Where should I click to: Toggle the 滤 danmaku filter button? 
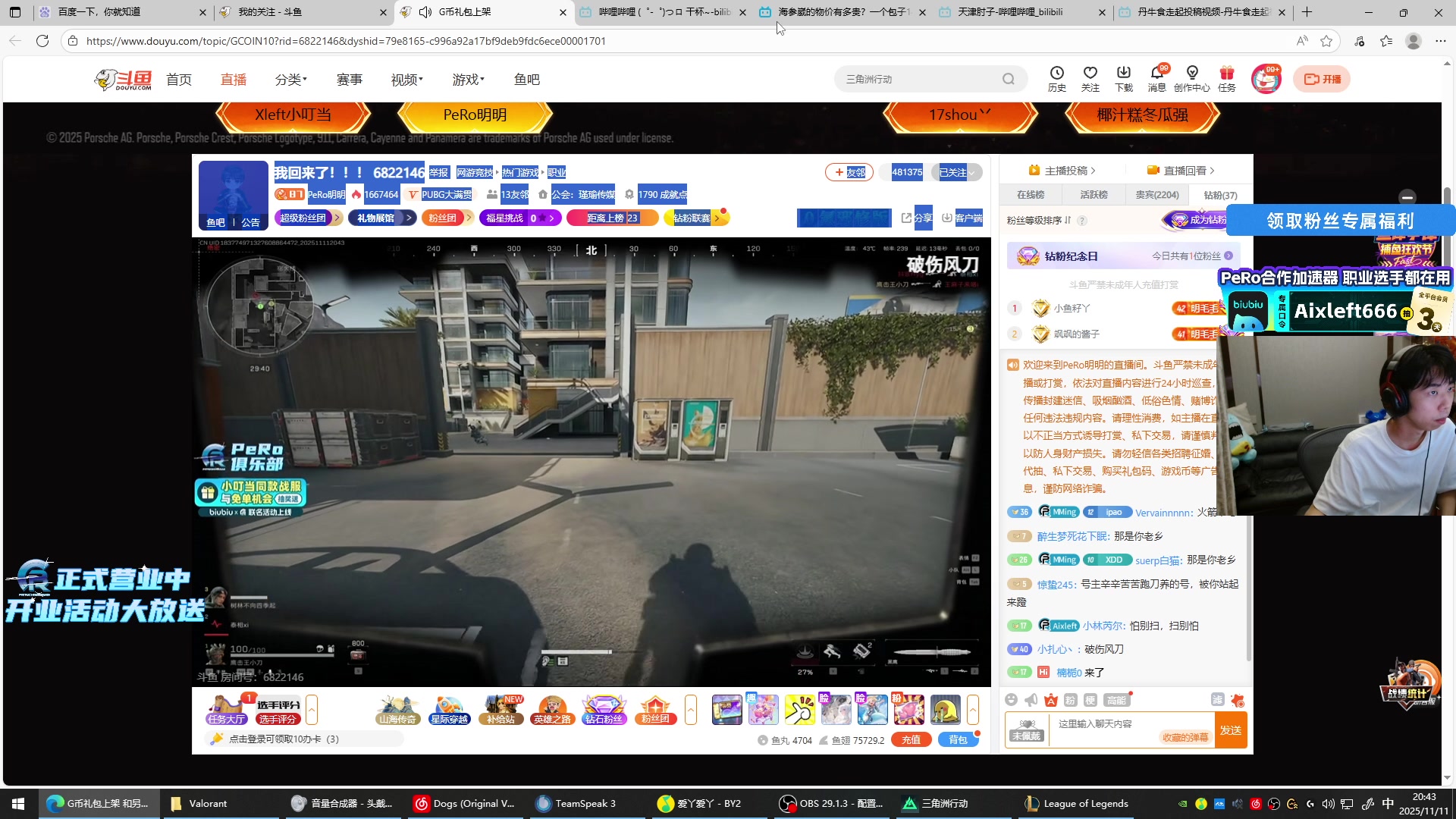[x=1217, y=700]
